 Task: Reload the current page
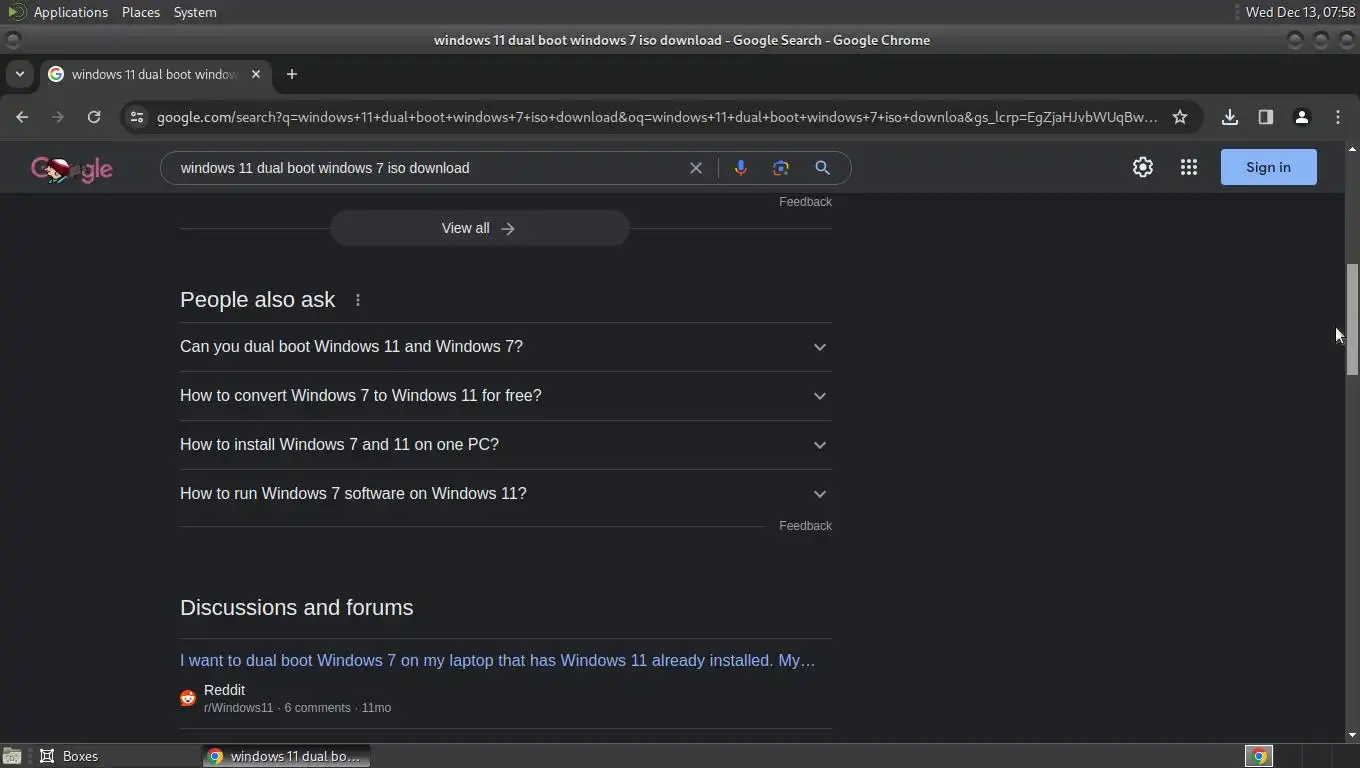point(94,117)
